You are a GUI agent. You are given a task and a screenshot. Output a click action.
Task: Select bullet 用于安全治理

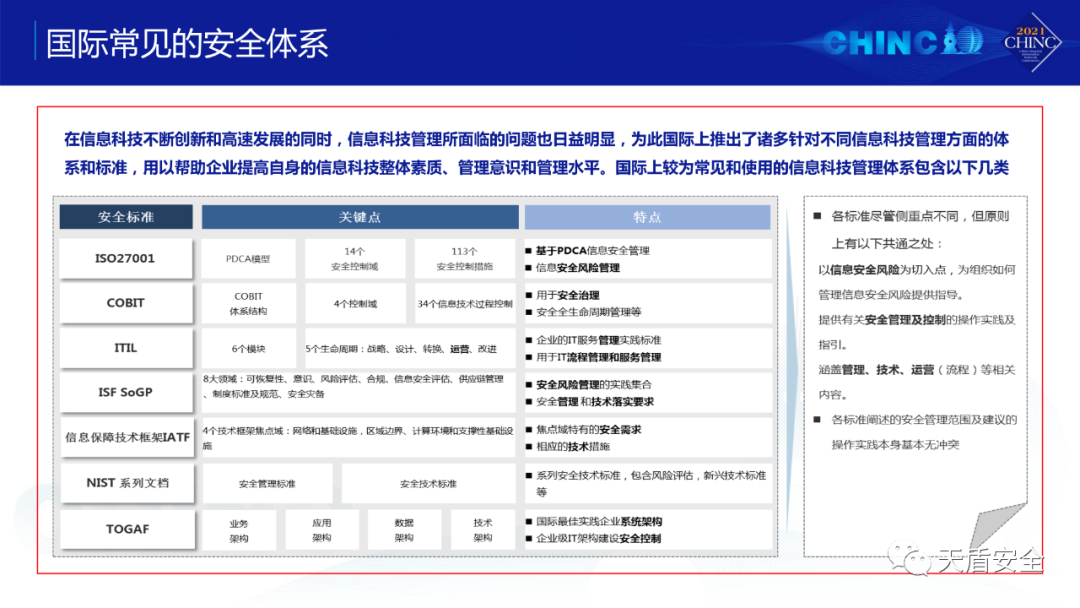click(563, 295)
